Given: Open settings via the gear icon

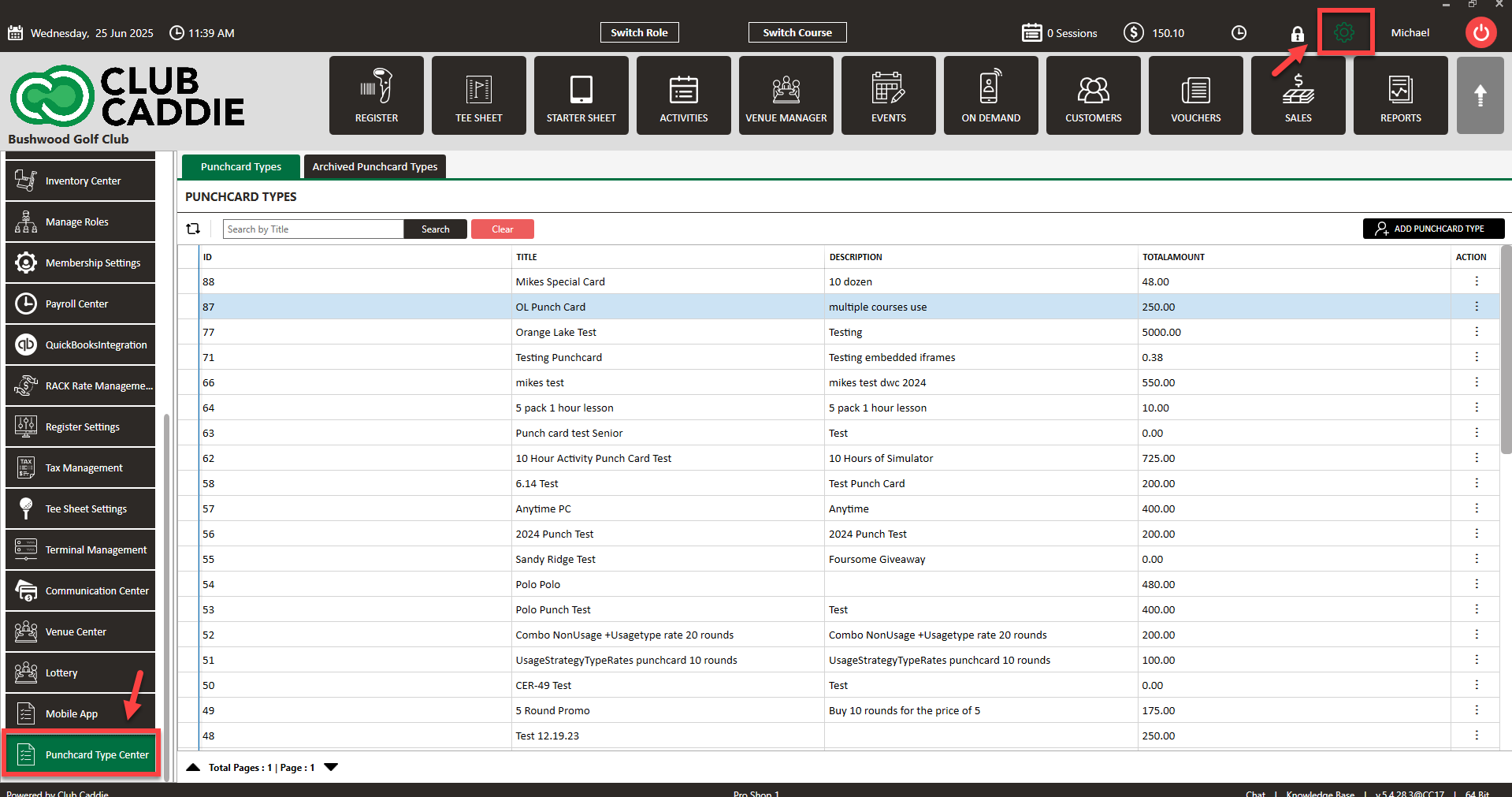Looking at the screenshot, I should point(1344,32).
